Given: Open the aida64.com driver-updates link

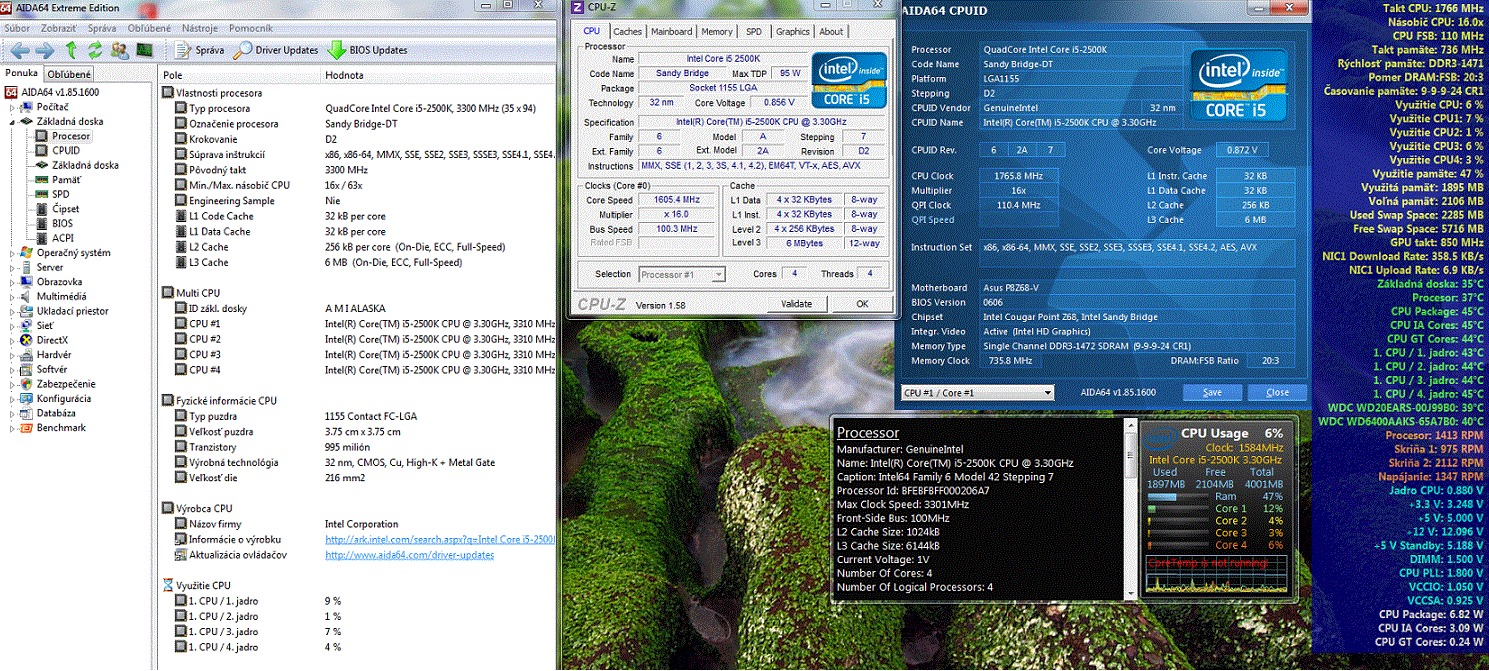Looking at the screenshot, I should tap(410, 555).
